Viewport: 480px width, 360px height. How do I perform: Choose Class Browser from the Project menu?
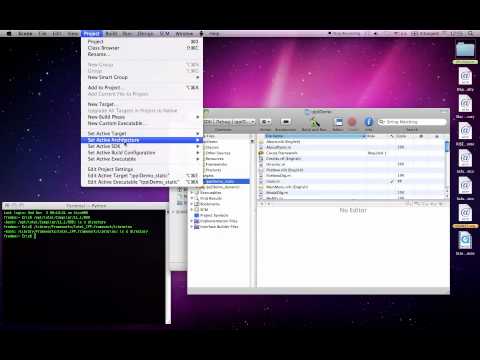[x=143, y=48]
